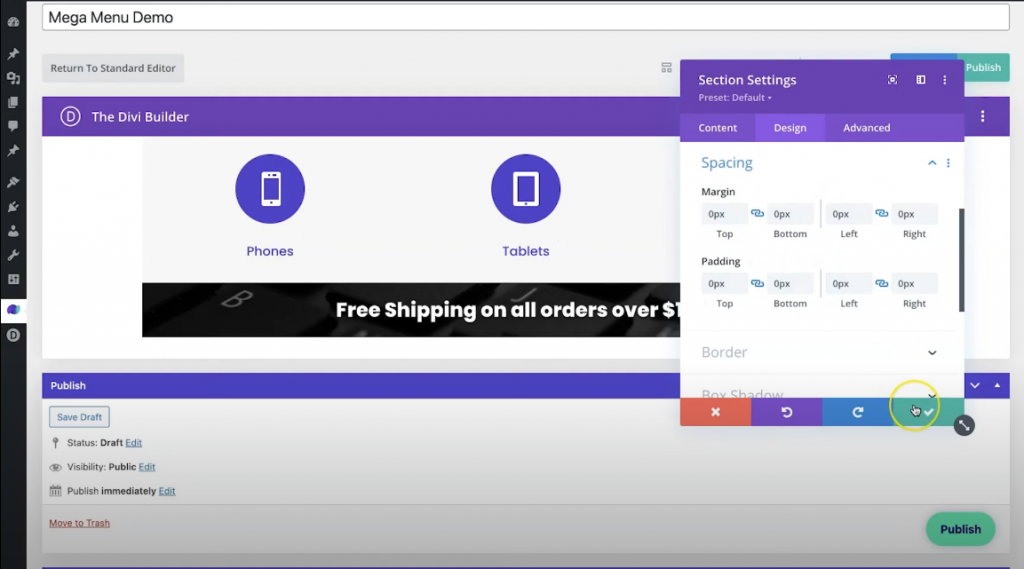The height and width of the screenshot is (569, 1024).
Task: Click the Phones label text
Action: pos(270,251)
